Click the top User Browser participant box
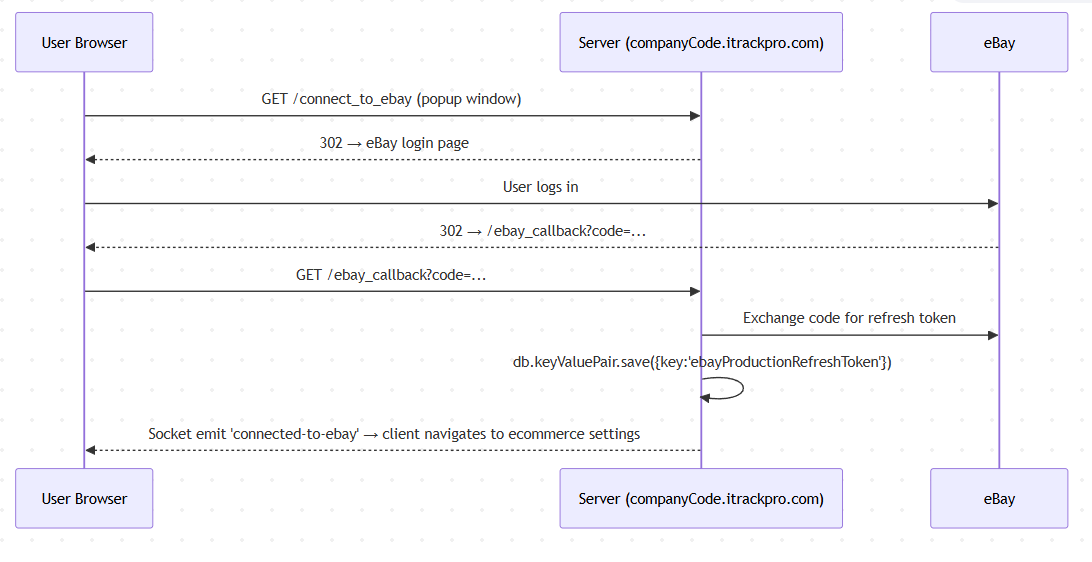1092x562 pixels. pyautogui.click(x=84, y=42)
